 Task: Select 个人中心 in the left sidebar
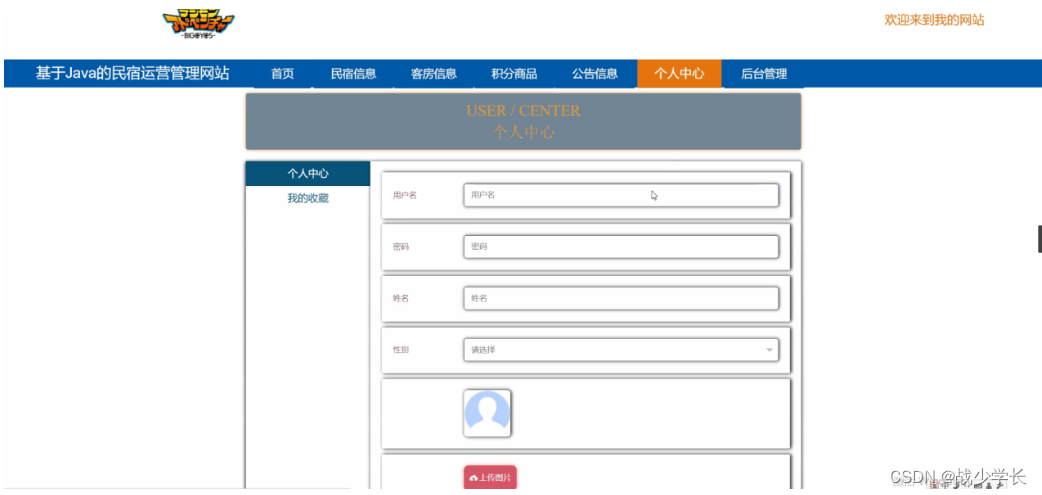coord(308,173)
